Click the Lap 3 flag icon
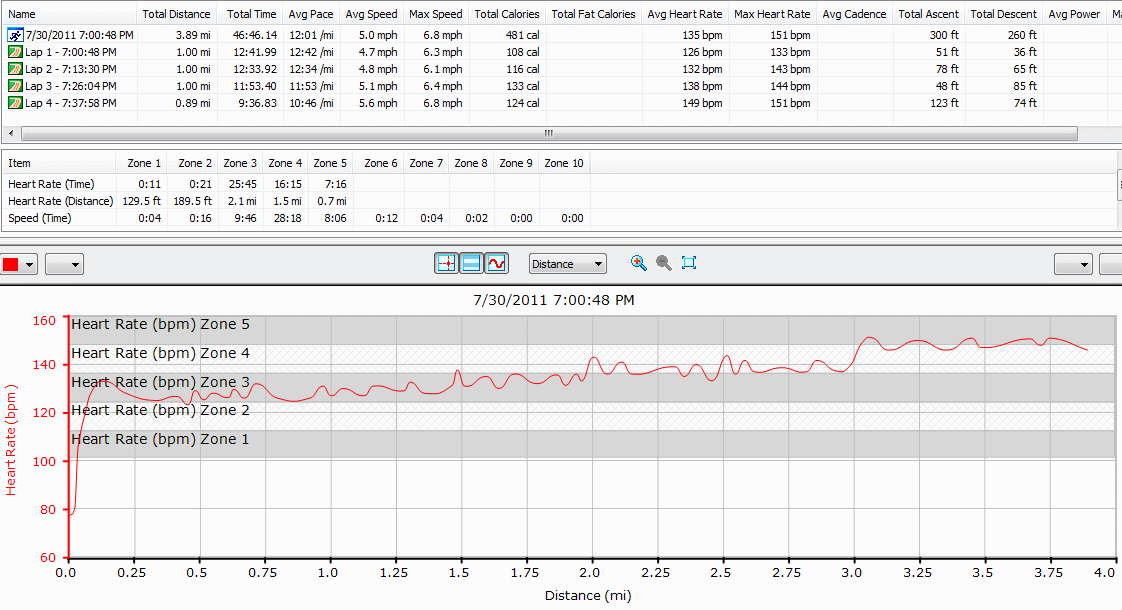This screenshot has height=610, width=1122. tap(15, 86)
